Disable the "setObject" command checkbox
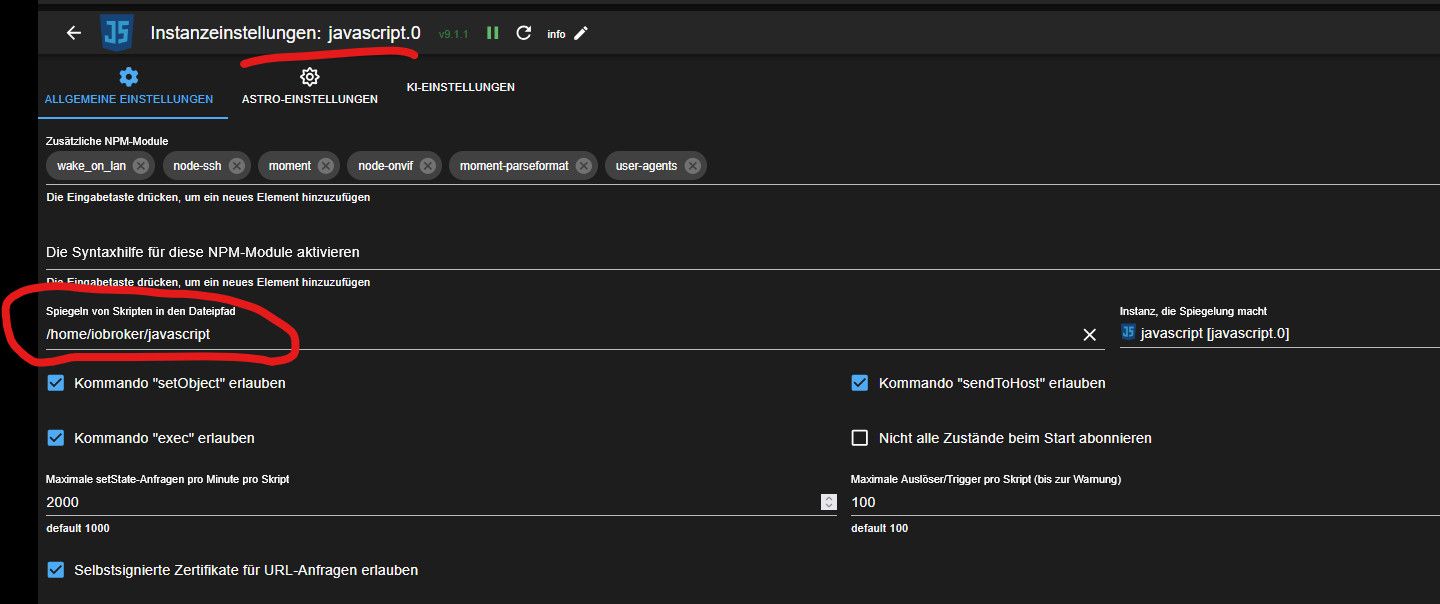Viewport: 1440px width, 604px height. [x=56, y=383]
